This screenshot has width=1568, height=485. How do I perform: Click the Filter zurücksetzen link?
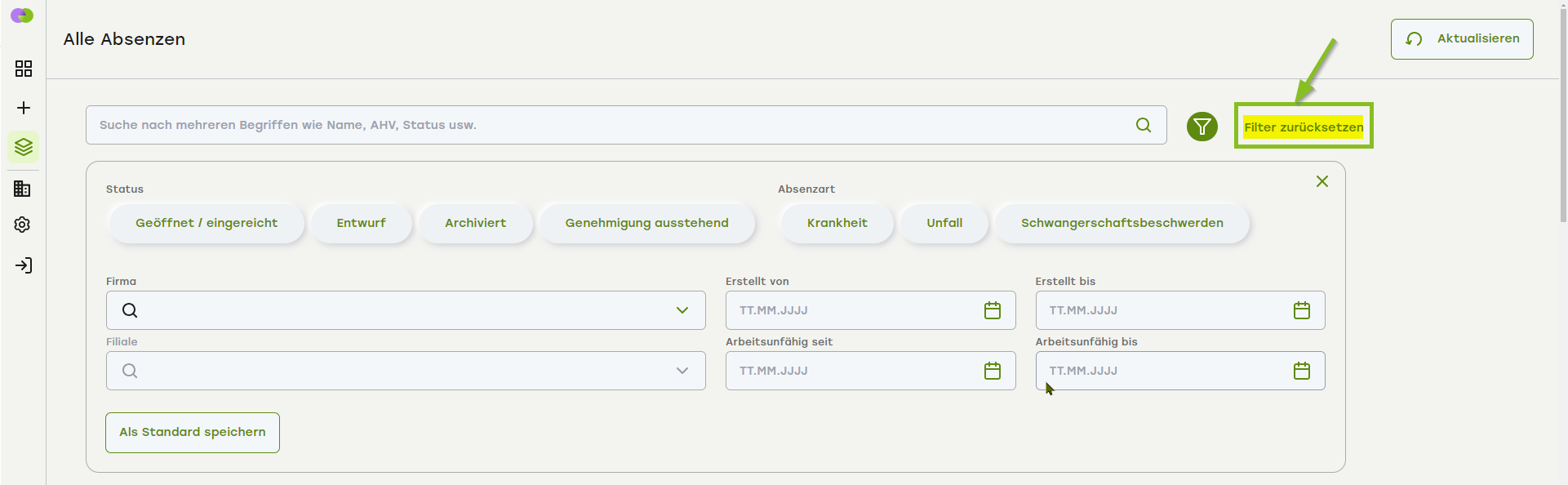(x=1303, y=127)
